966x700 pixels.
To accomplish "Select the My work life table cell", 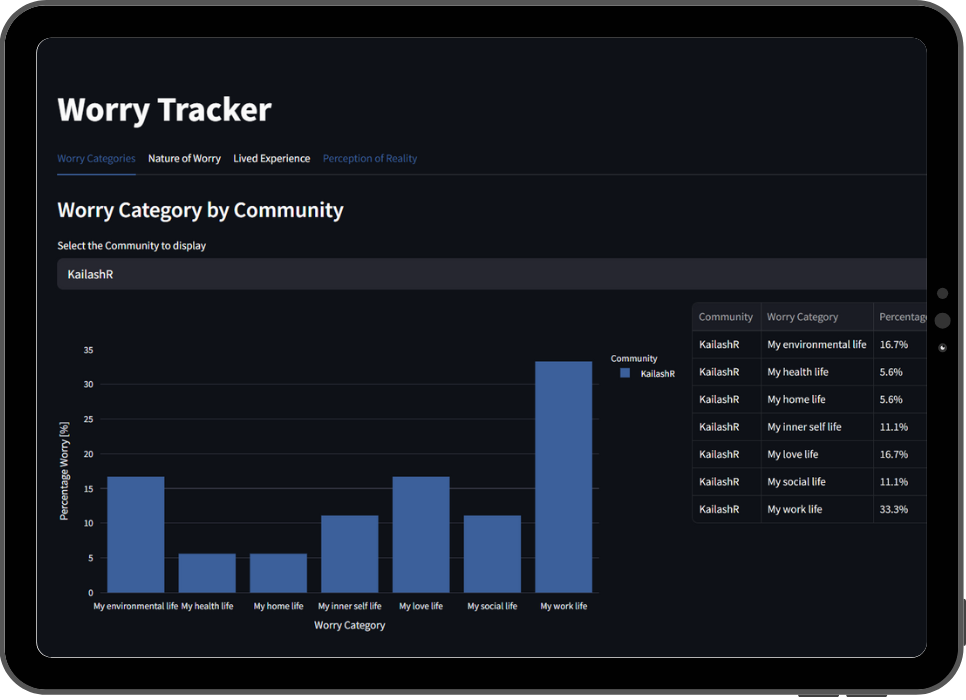I will [x=795, y=509].
